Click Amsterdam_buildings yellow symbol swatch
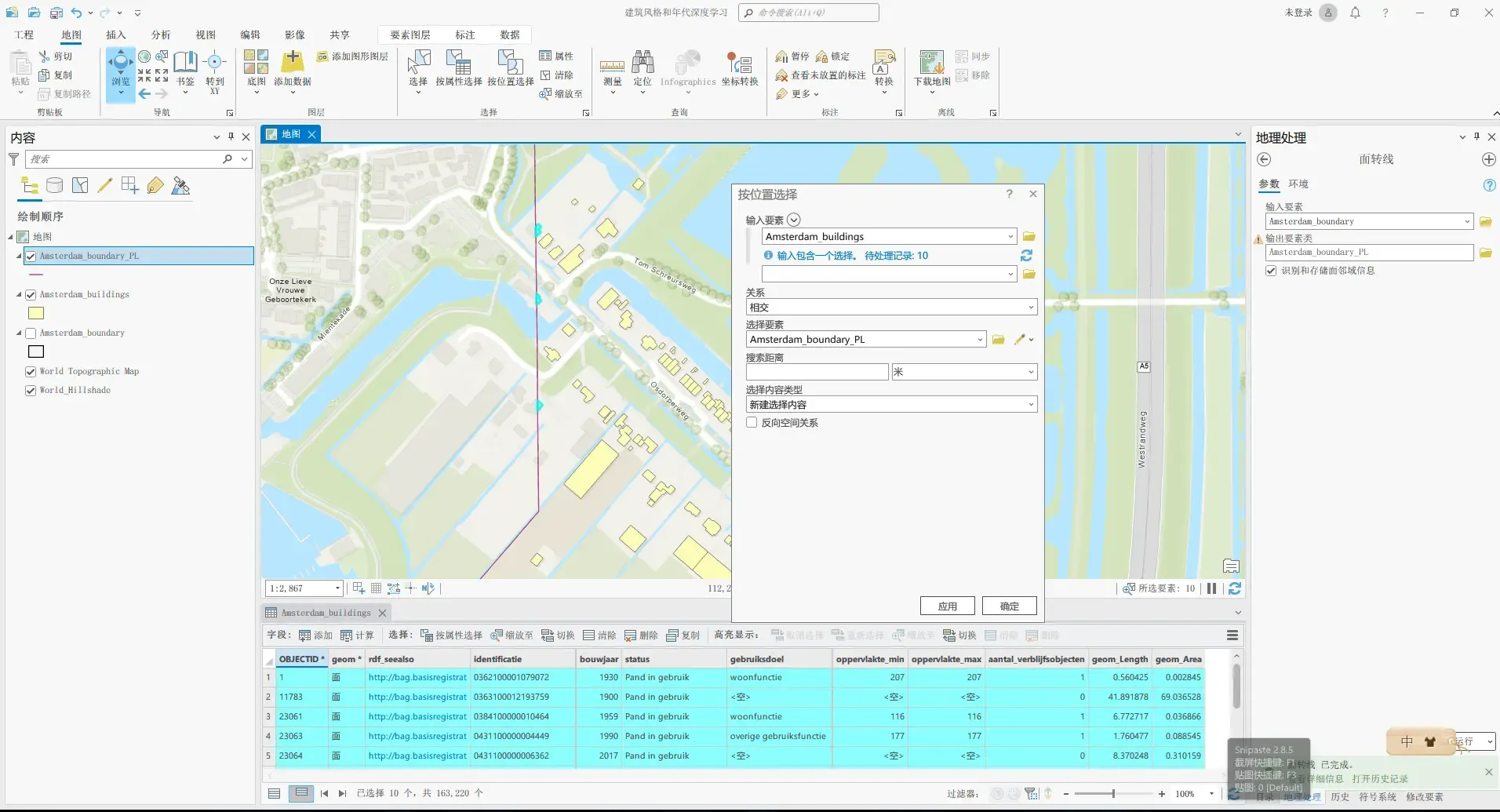The height and width of the screenshot is (812, 1500). tap(36, 313)
